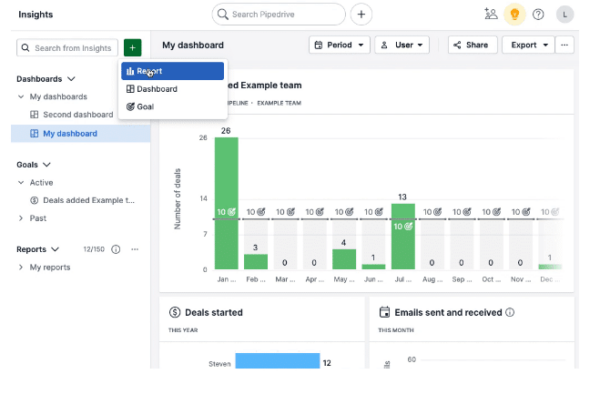Open the yellow lightbulb sales assistant
This screenshot has width=600, height=394.
(x=514, y=15)
